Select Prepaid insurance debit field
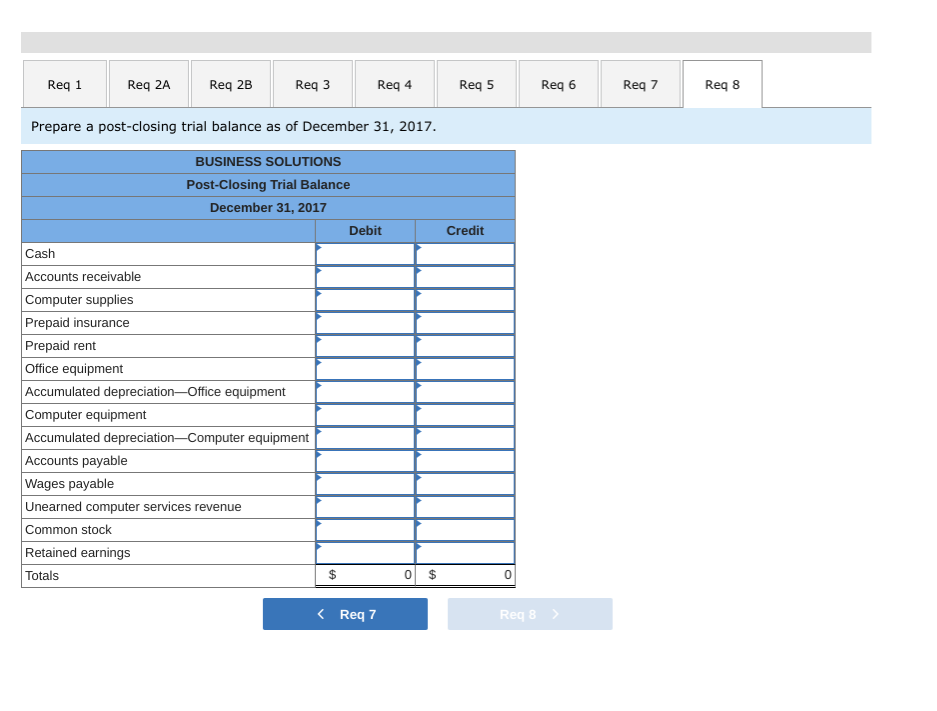 click(x=365, y=323)
